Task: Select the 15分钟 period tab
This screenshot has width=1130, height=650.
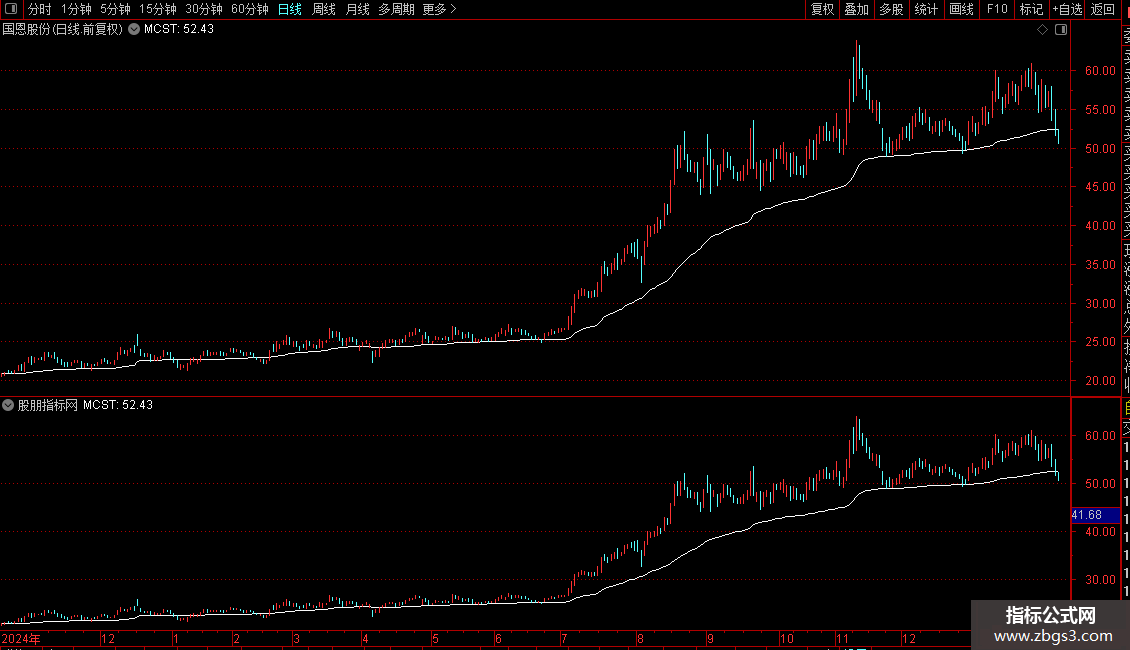Action: click(158, 9)
